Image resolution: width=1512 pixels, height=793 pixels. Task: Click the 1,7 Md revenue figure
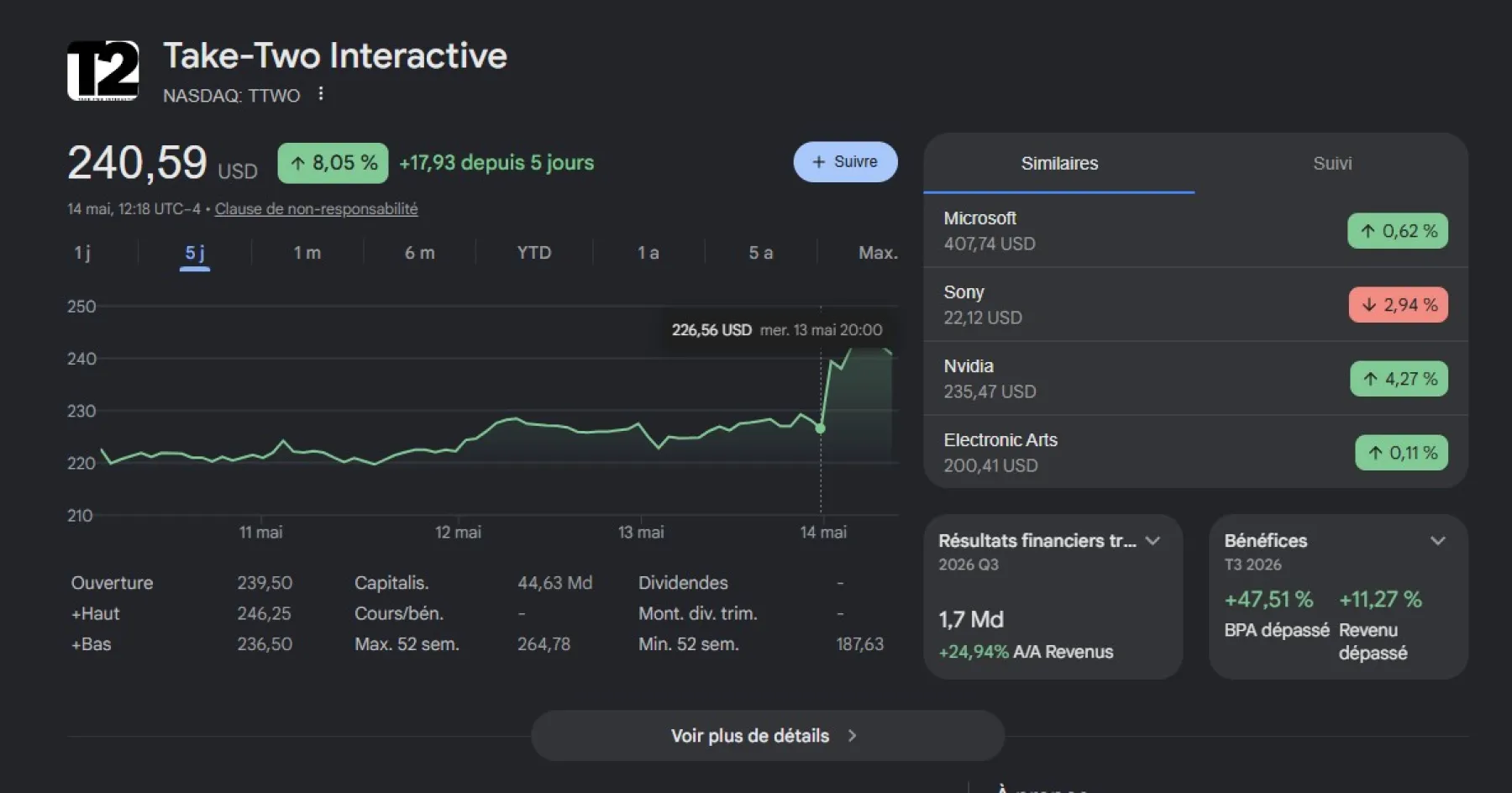pyautogui.click(x=971, y=620)
